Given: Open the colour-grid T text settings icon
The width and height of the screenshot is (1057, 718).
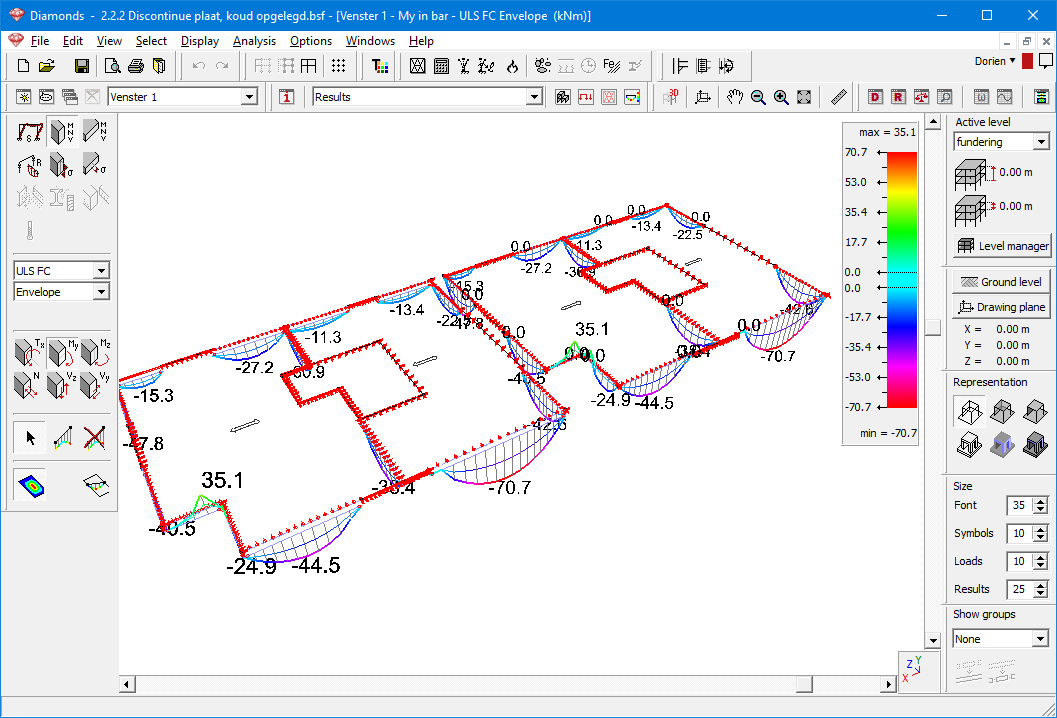Looking at the screenshot, I should pos(380,65).
